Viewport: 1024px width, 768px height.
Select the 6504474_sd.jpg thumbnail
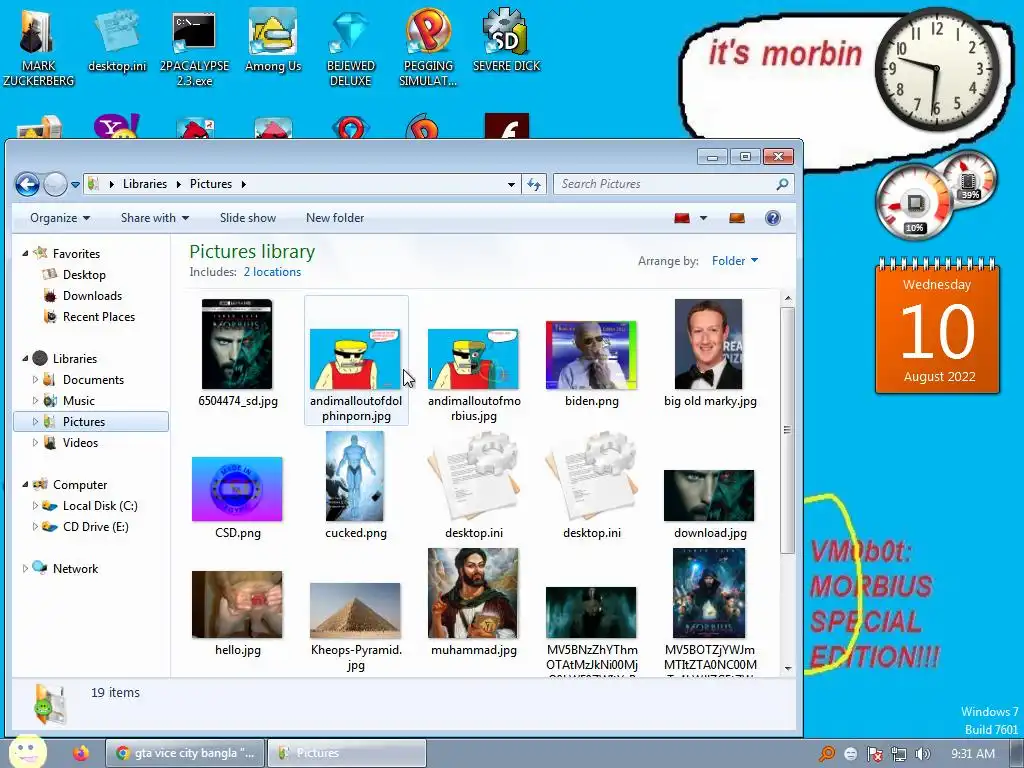pos(237,344)
